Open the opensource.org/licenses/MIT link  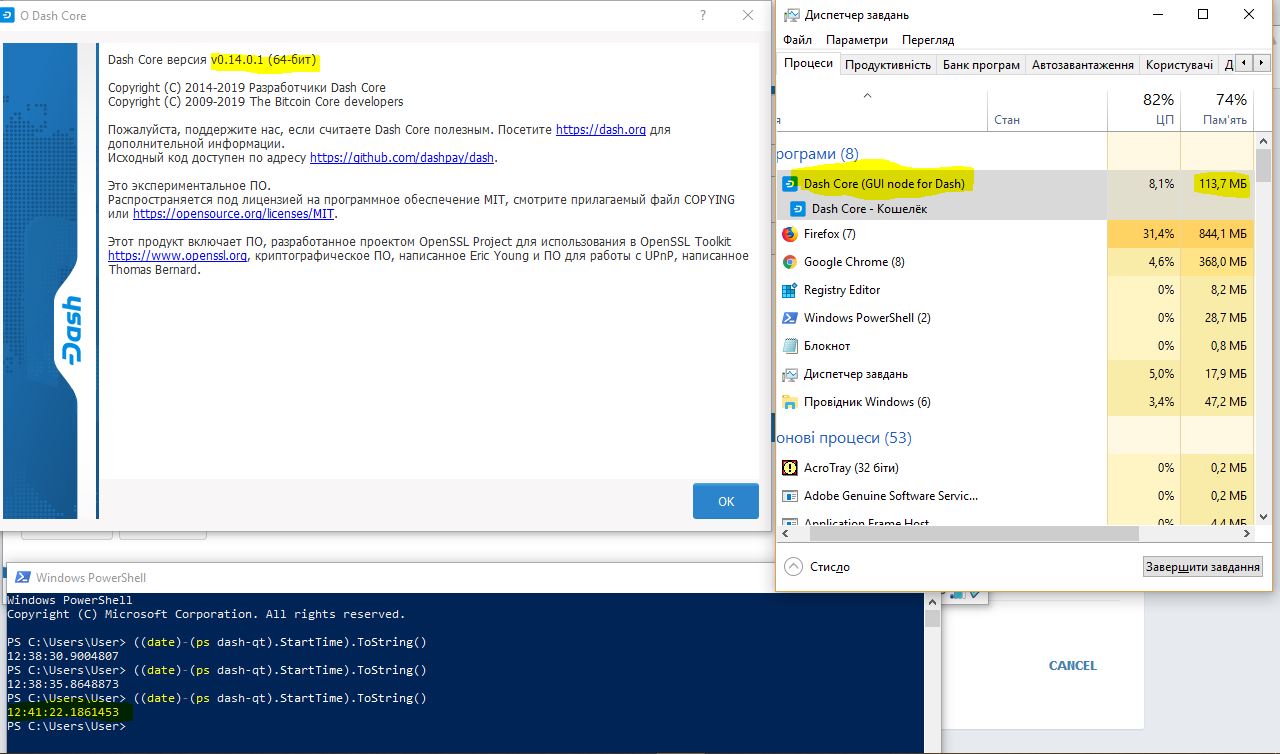point(234,214)
